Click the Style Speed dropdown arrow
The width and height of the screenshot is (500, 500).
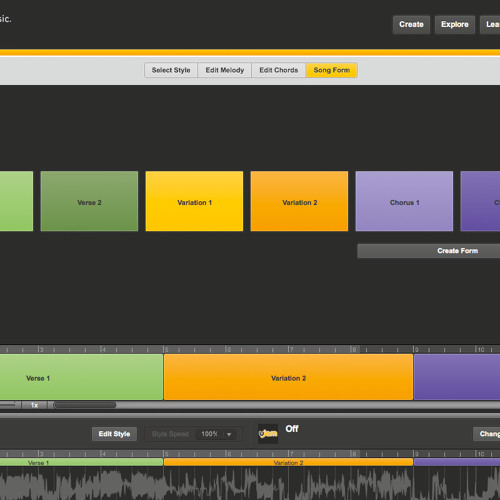coord(229,434)
